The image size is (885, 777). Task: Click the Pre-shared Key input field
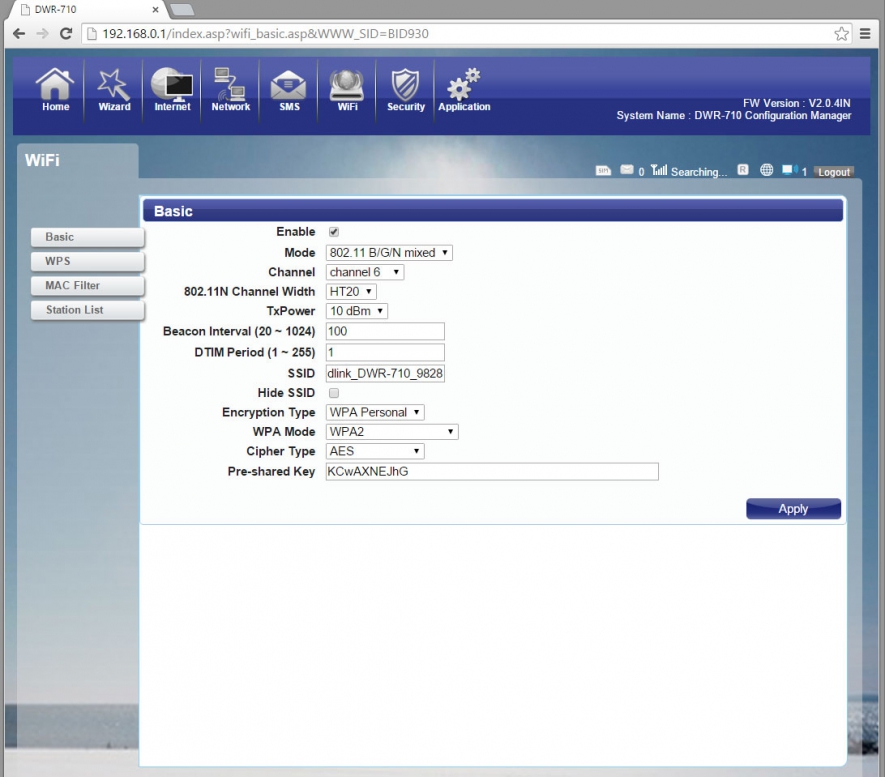click(492, 472)
